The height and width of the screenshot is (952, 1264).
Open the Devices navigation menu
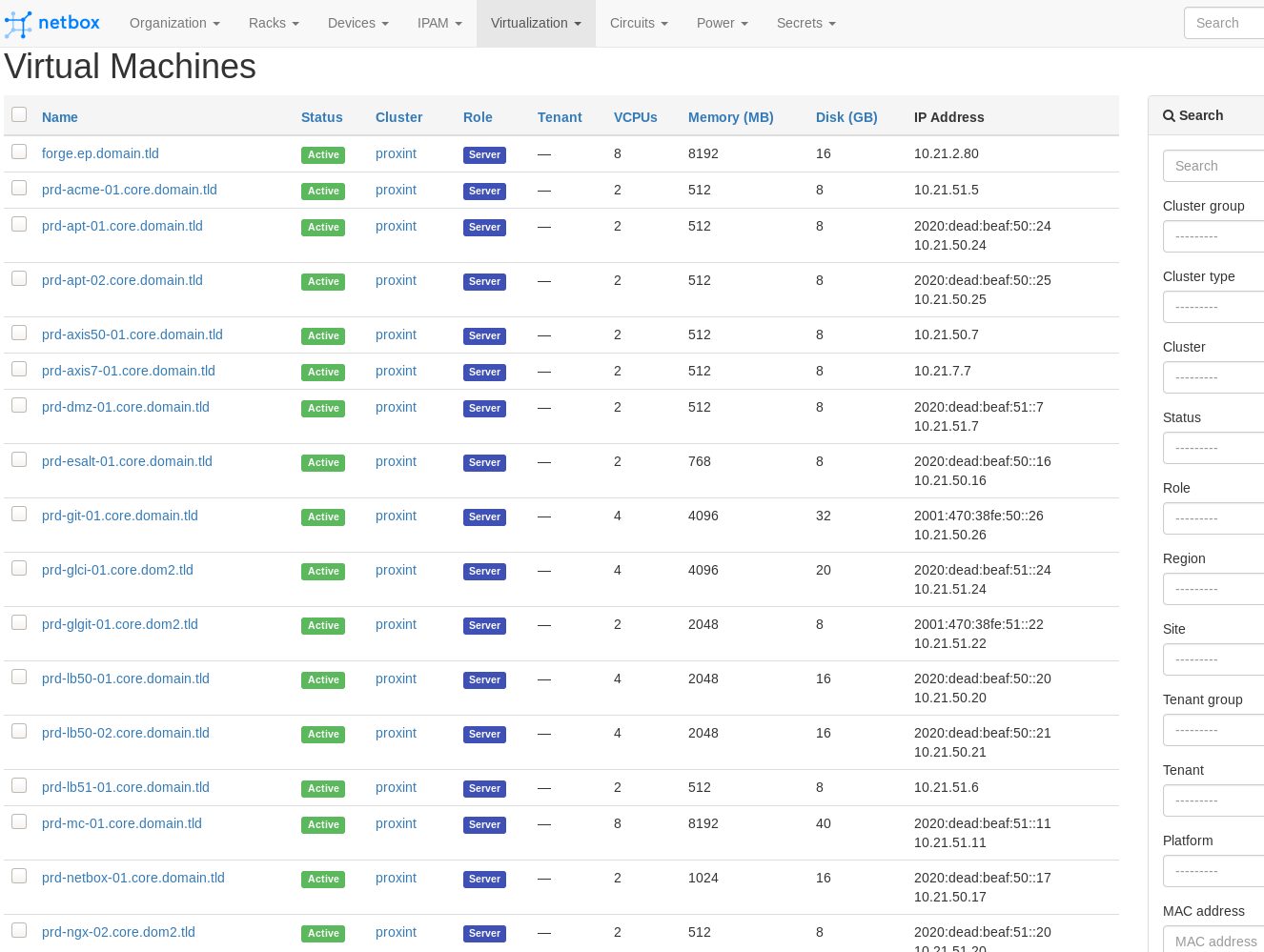(x=357, y=23)
